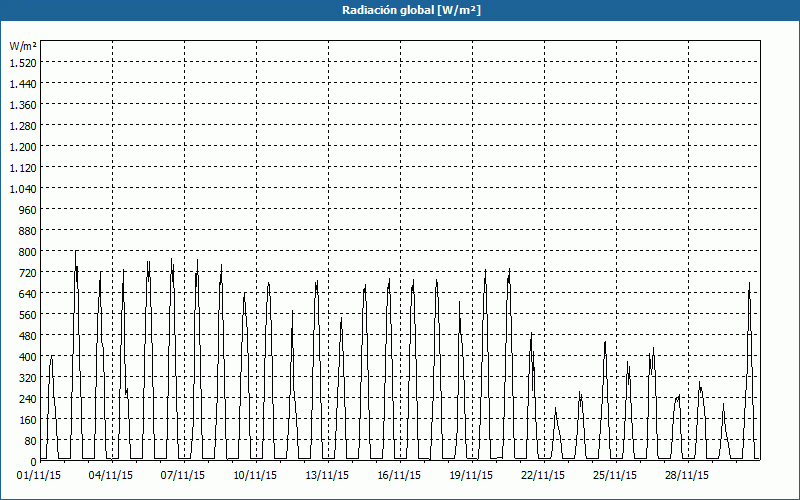Click the 0 y-axis value
The width and height of the screenshot is (800, 500).
tap(34, 462)
